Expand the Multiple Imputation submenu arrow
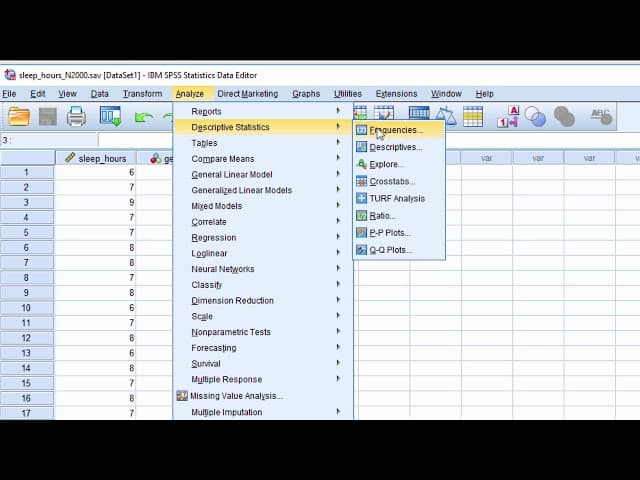Viewport: 640px width, 480px height. [x=338, y=411]
